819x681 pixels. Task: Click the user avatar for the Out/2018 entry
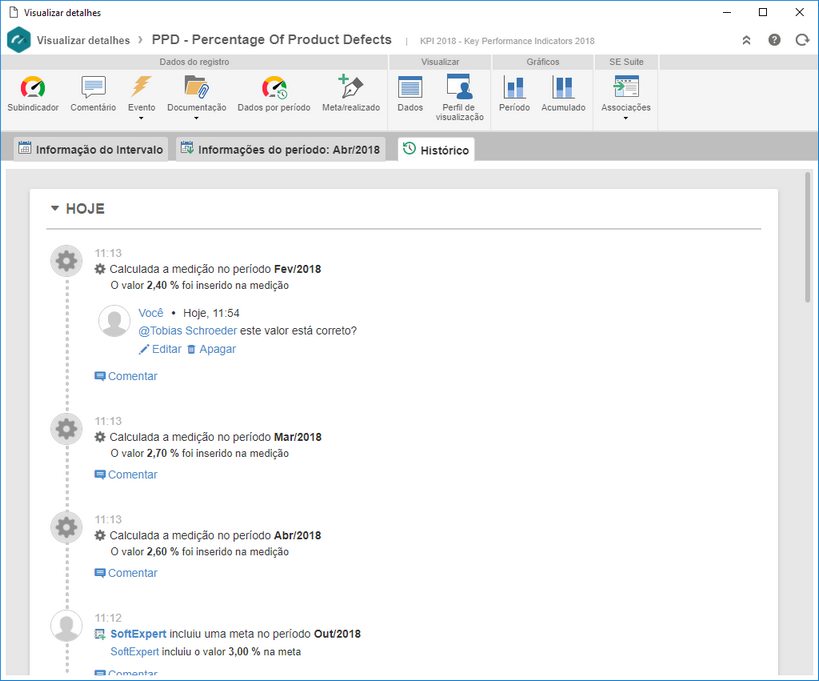pyautogui.click(x=66, y=626)
